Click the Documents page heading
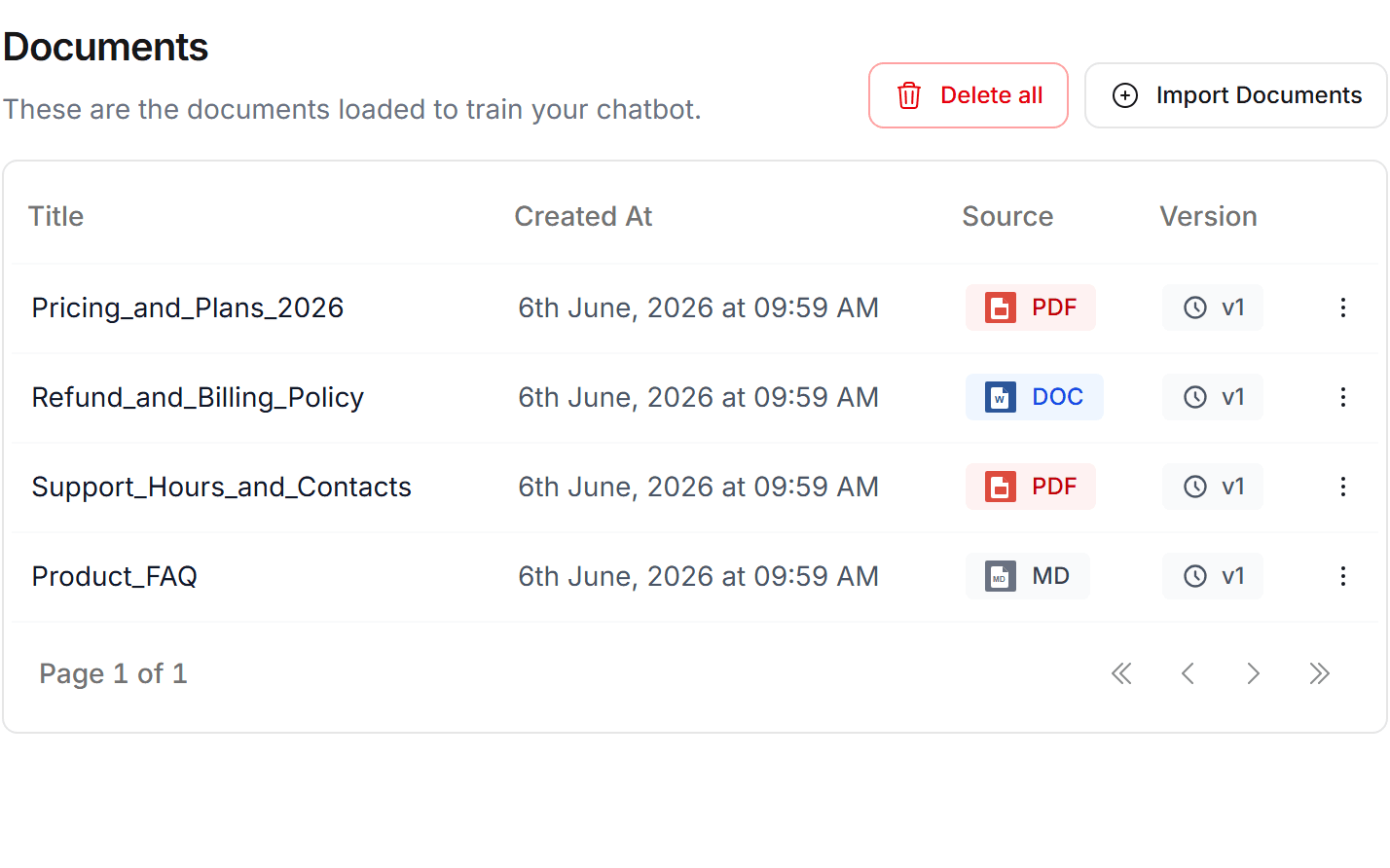The width and height of the screenshot is (1390, 868). [106, 47]
